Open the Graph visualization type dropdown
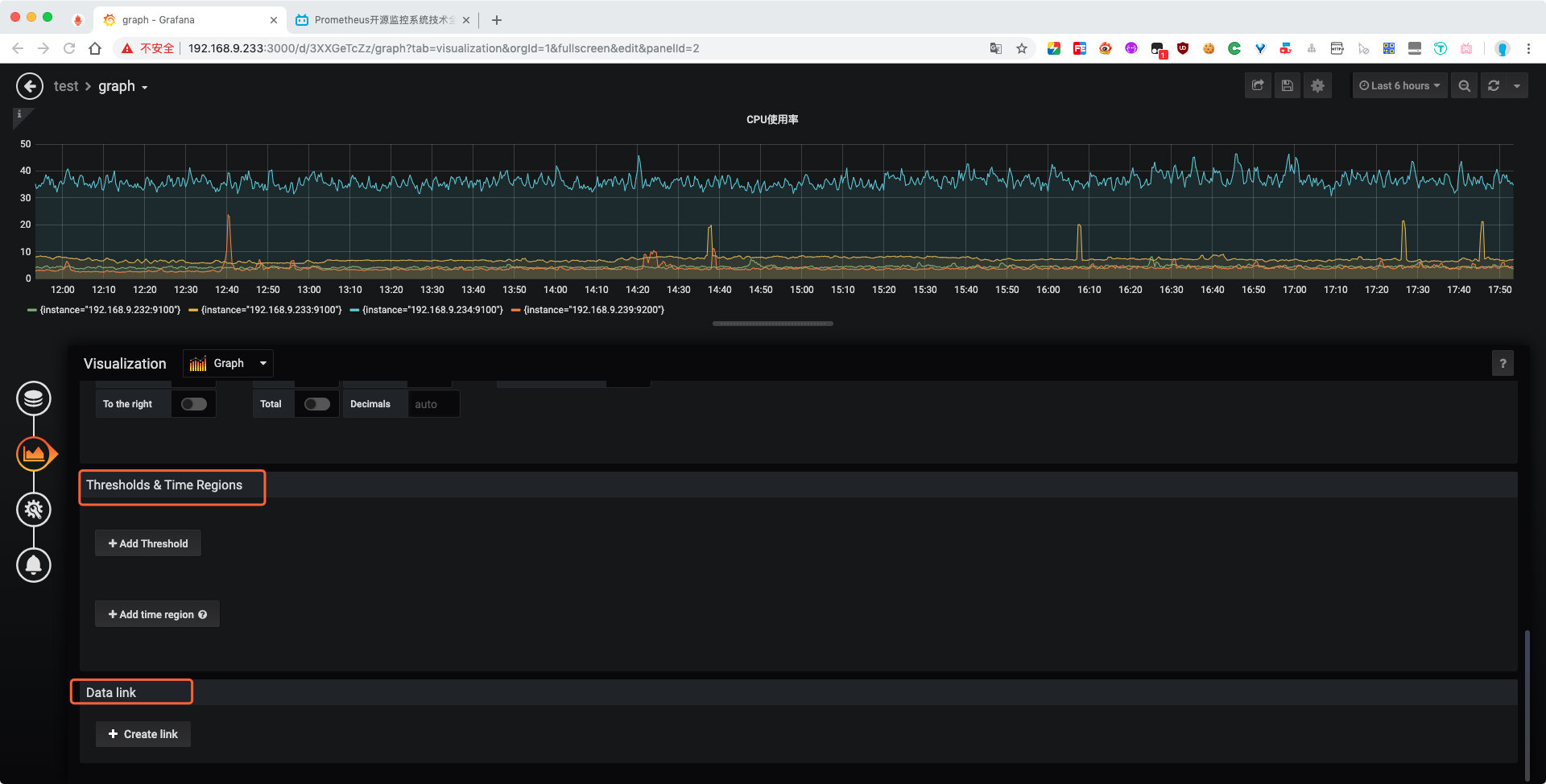Screen dimensions: 1546x784 pyautogui.click(x=228, y=363)
